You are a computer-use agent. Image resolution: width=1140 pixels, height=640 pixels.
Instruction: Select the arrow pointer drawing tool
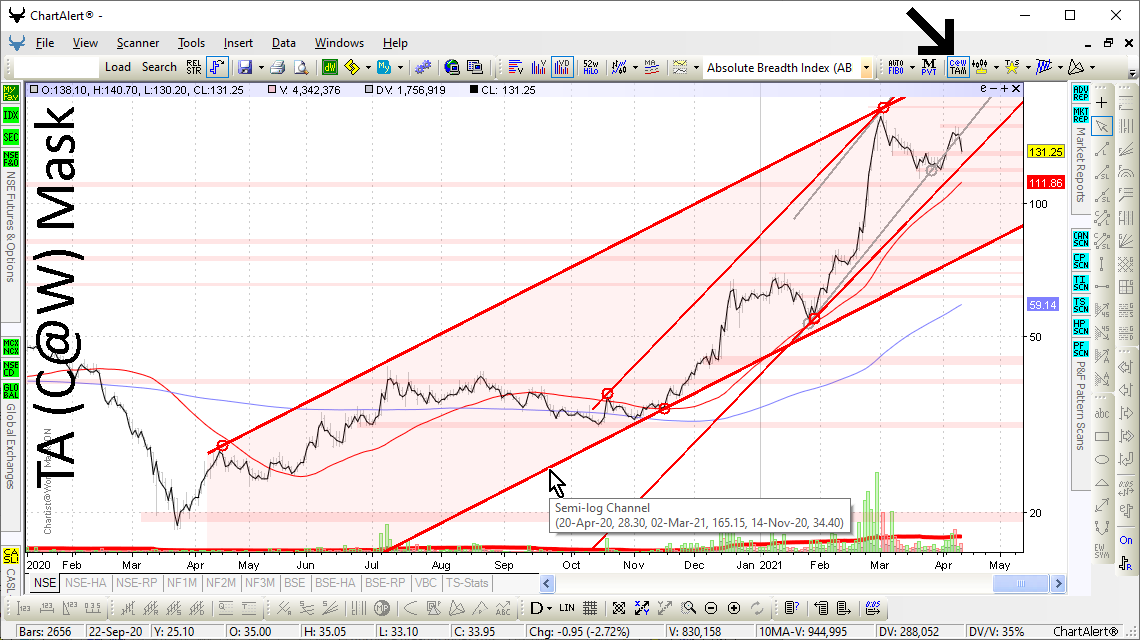(x=1102, y=126)
